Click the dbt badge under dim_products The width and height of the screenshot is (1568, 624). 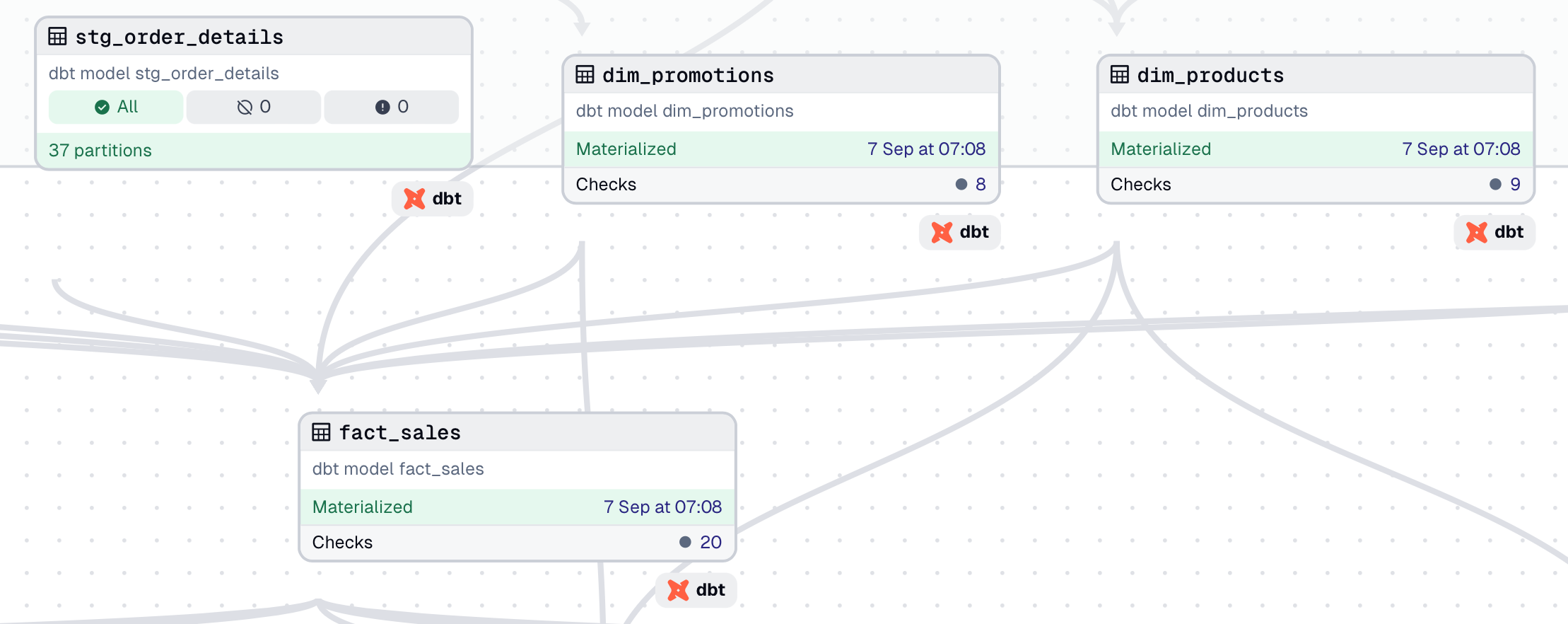tap(1494, 232)
